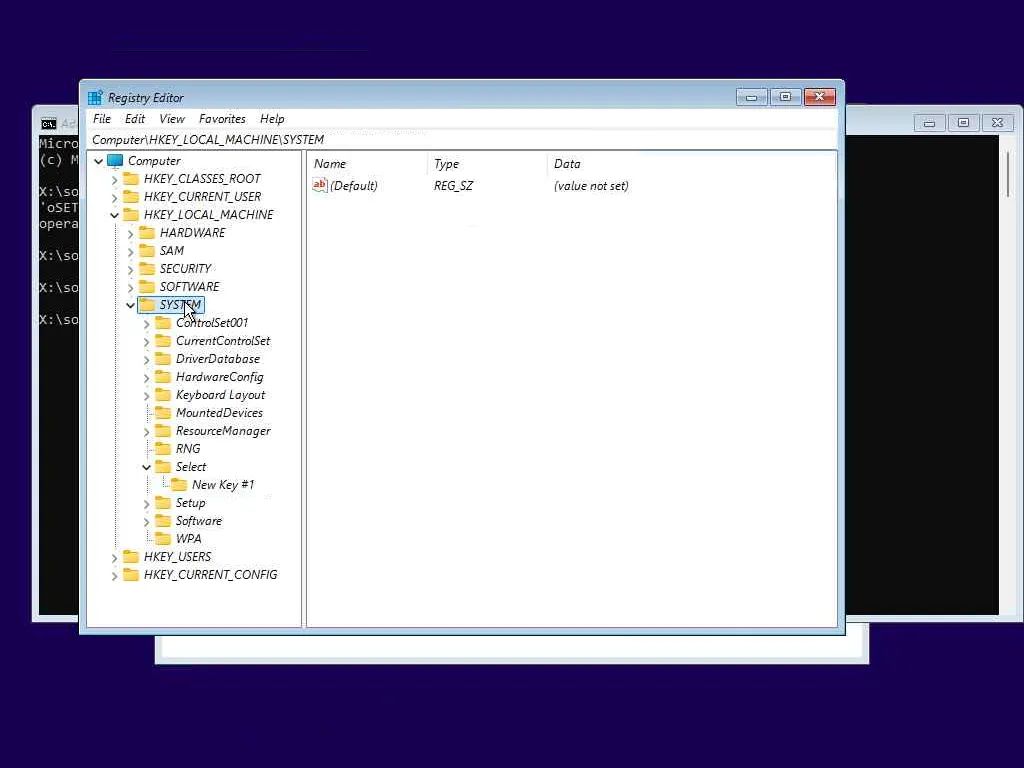Screen dimensions: 1024x768
Task: Click the HKEY_CURRENT_USER folder icon
Action: tap(131, 197)
